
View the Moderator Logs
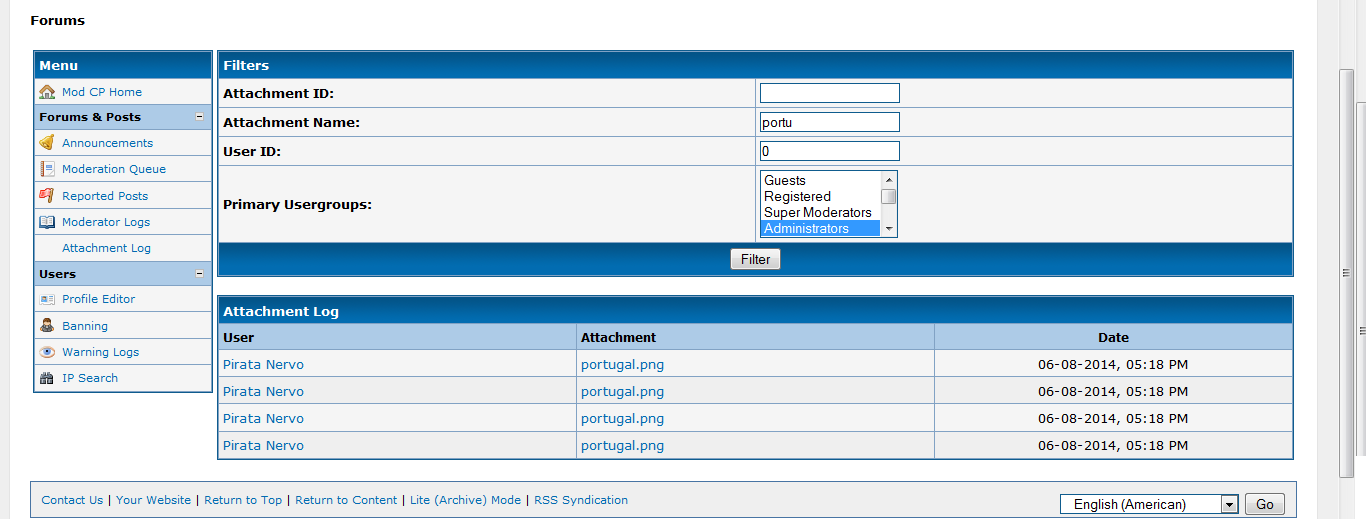pyautogui.click(x=106, y=222)
